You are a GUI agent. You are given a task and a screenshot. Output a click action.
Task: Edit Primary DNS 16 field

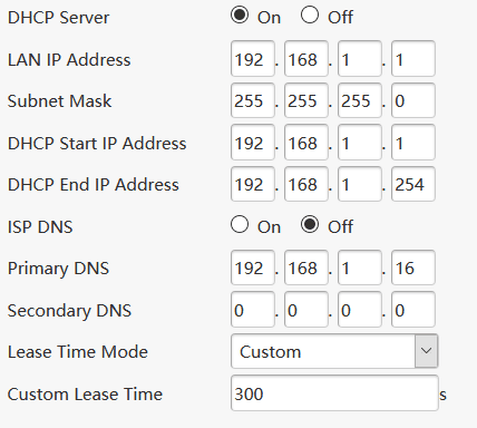click(x=413, y=268)
